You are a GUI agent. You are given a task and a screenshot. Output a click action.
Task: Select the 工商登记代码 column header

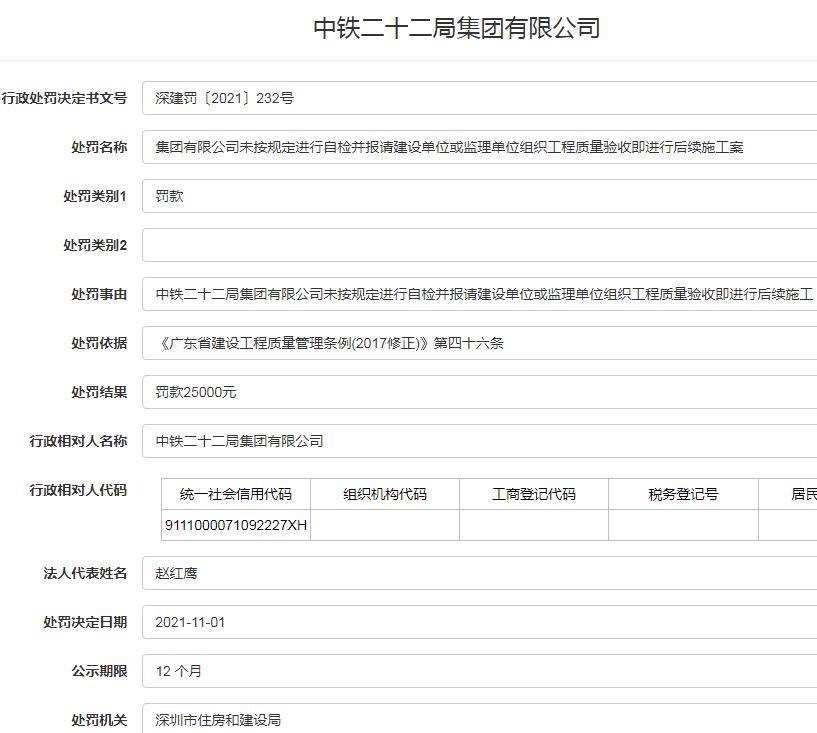pyautogui.click(x=534, y=494)
